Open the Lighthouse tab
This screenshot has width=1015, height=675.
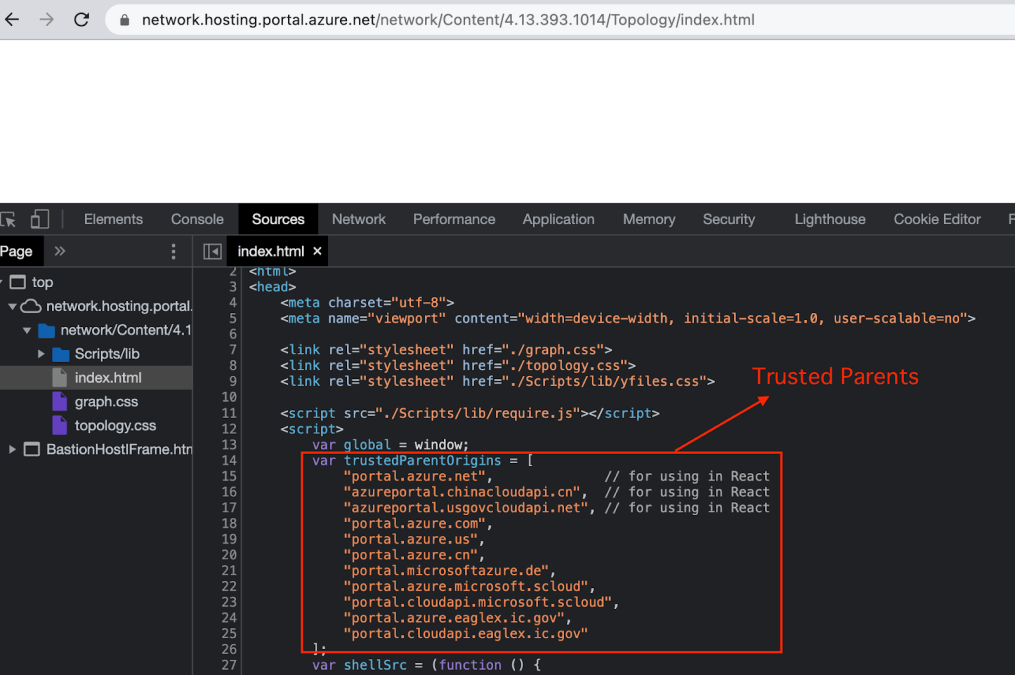[x=830, y=219]
